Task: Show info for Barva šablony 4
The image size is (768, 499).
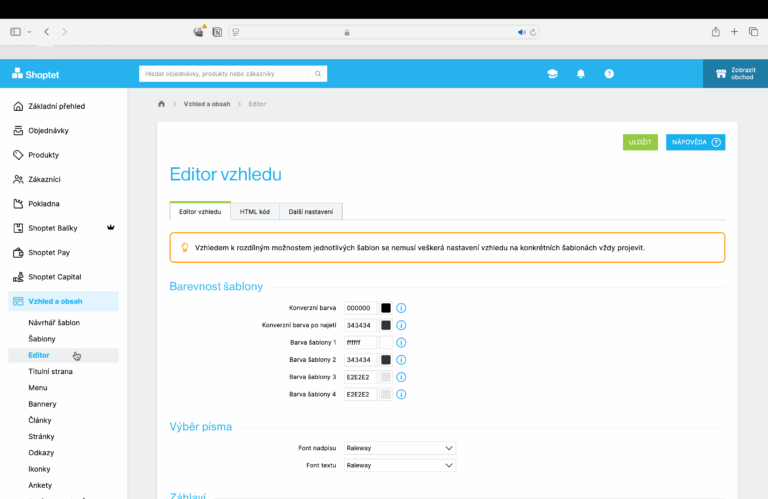Action: click(x=401, y=394)
